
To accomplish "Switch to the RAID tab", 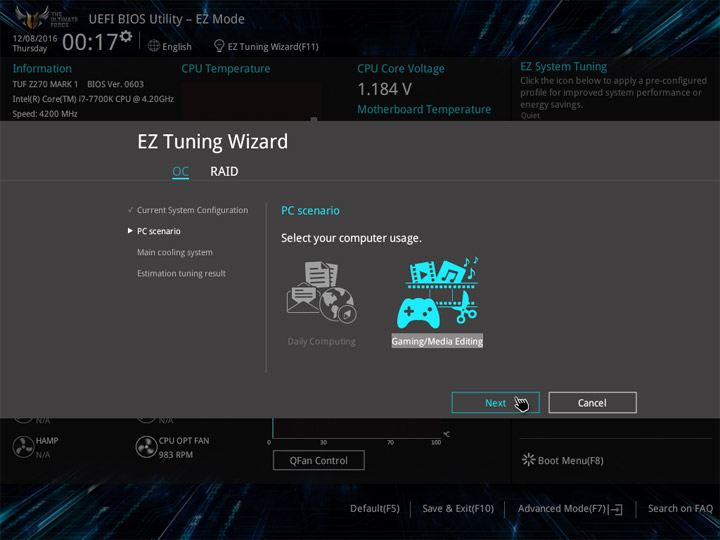I will click(x=224, y=171).
